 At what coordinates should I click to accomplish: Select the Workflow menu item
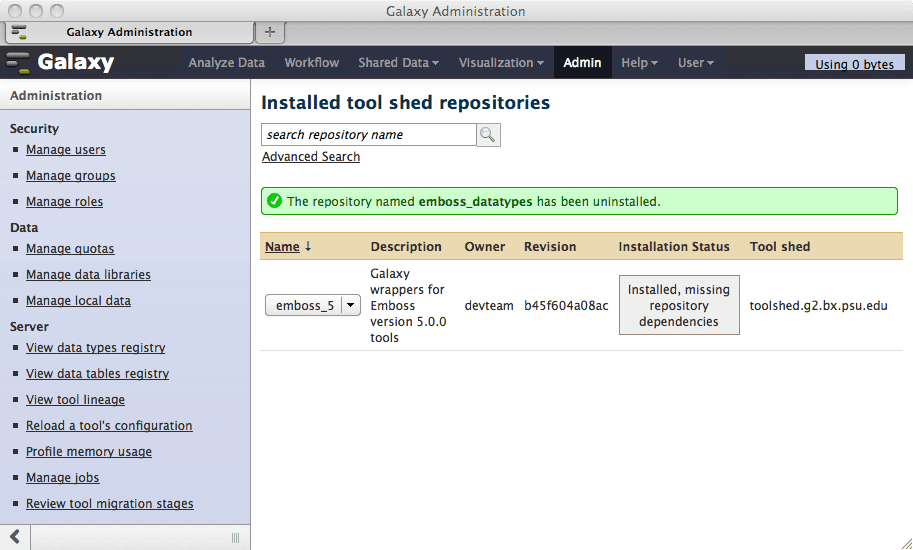pyautogui.click(x=311, y=63)
